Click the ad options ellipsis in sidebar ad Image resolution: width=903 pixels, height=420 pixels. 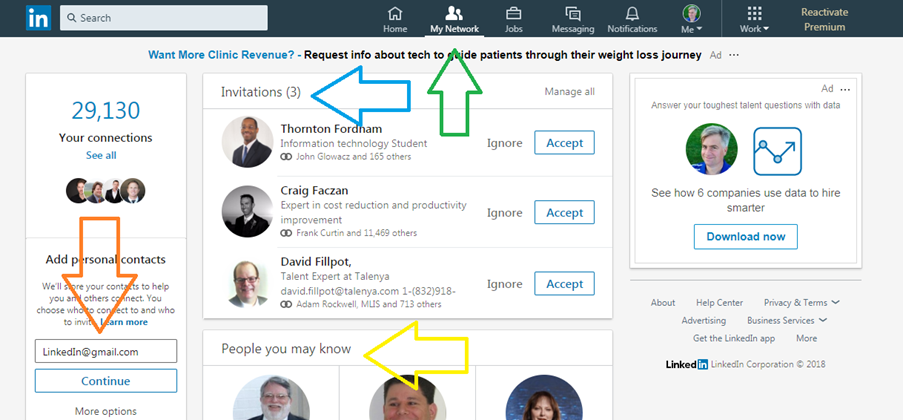point(845,89)
